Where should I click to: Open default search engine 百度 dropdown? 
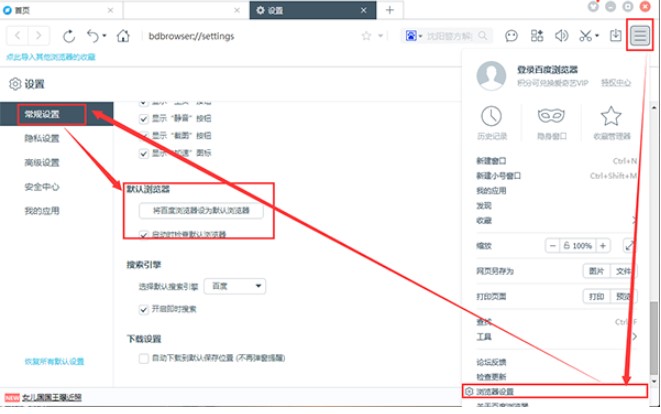coord(235,286)
